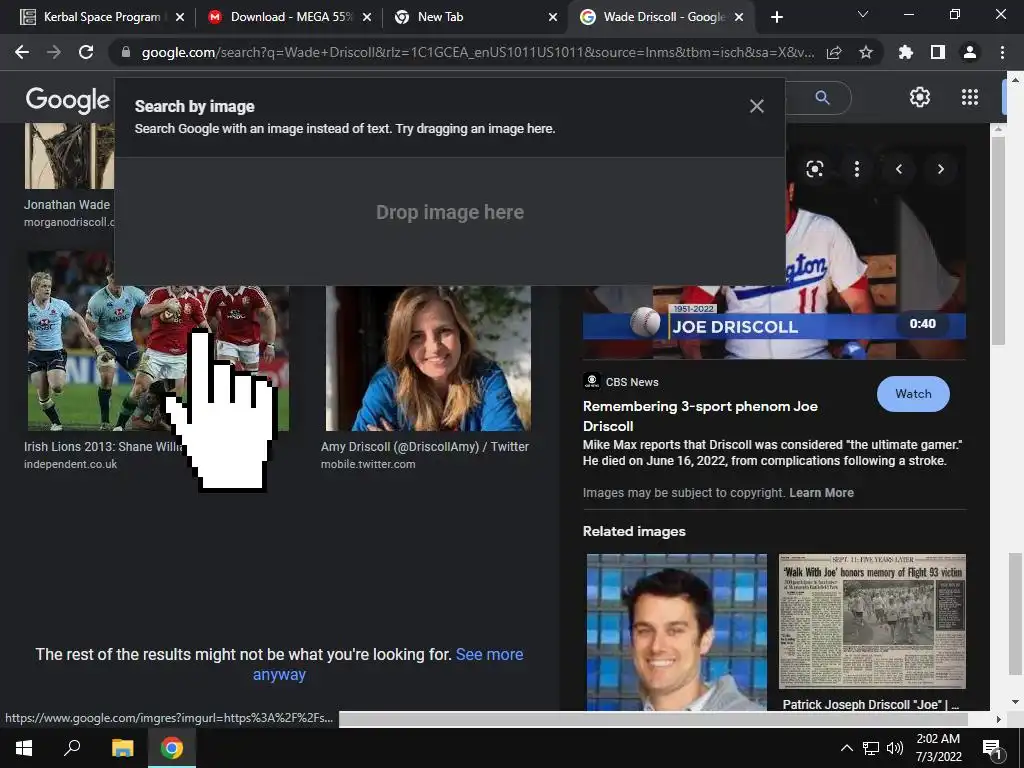Go to previous image in the preview
The width and height of the screenshot is (1024, 768).
click(899, 169)
